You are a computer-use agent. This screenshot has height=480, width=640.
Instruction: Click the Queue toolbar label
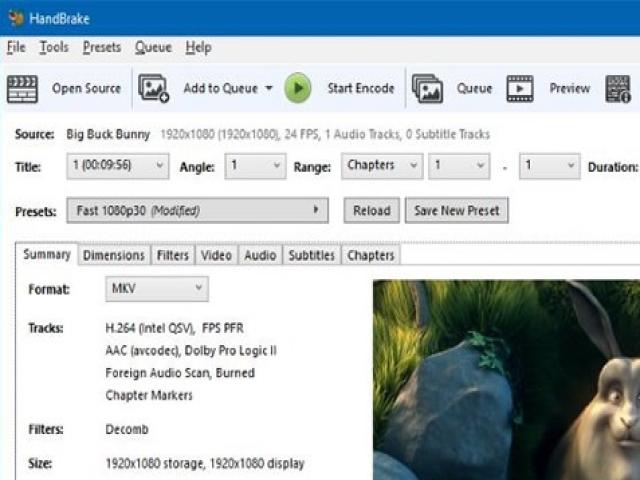tap(474, 89)
